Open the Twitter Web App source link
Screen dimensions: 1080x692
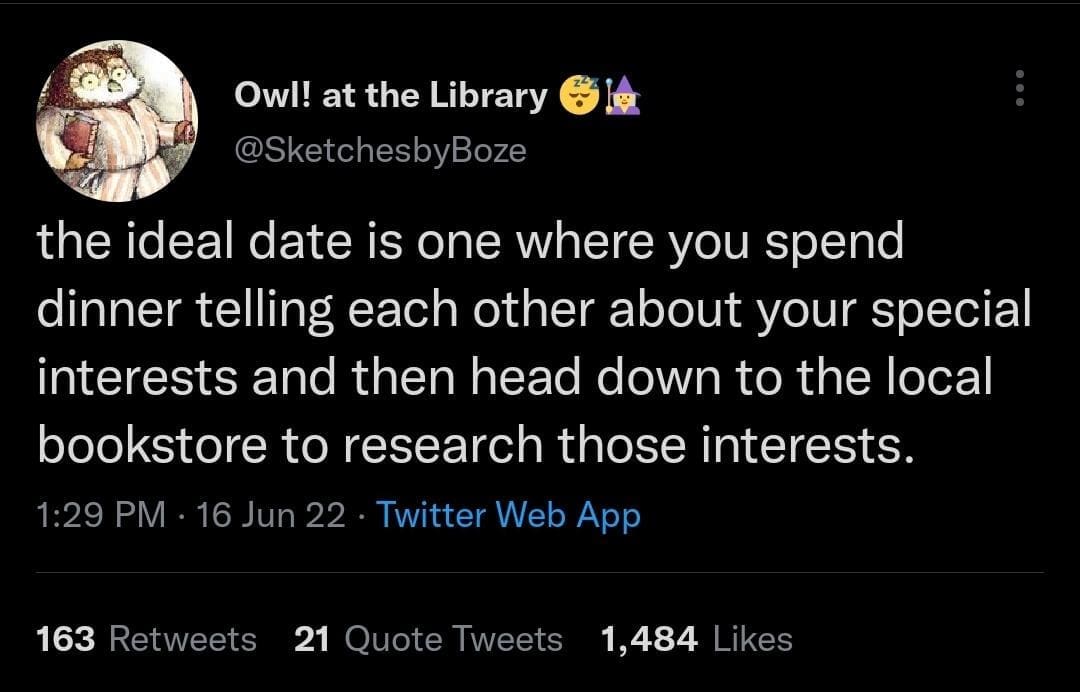[509, 515]
